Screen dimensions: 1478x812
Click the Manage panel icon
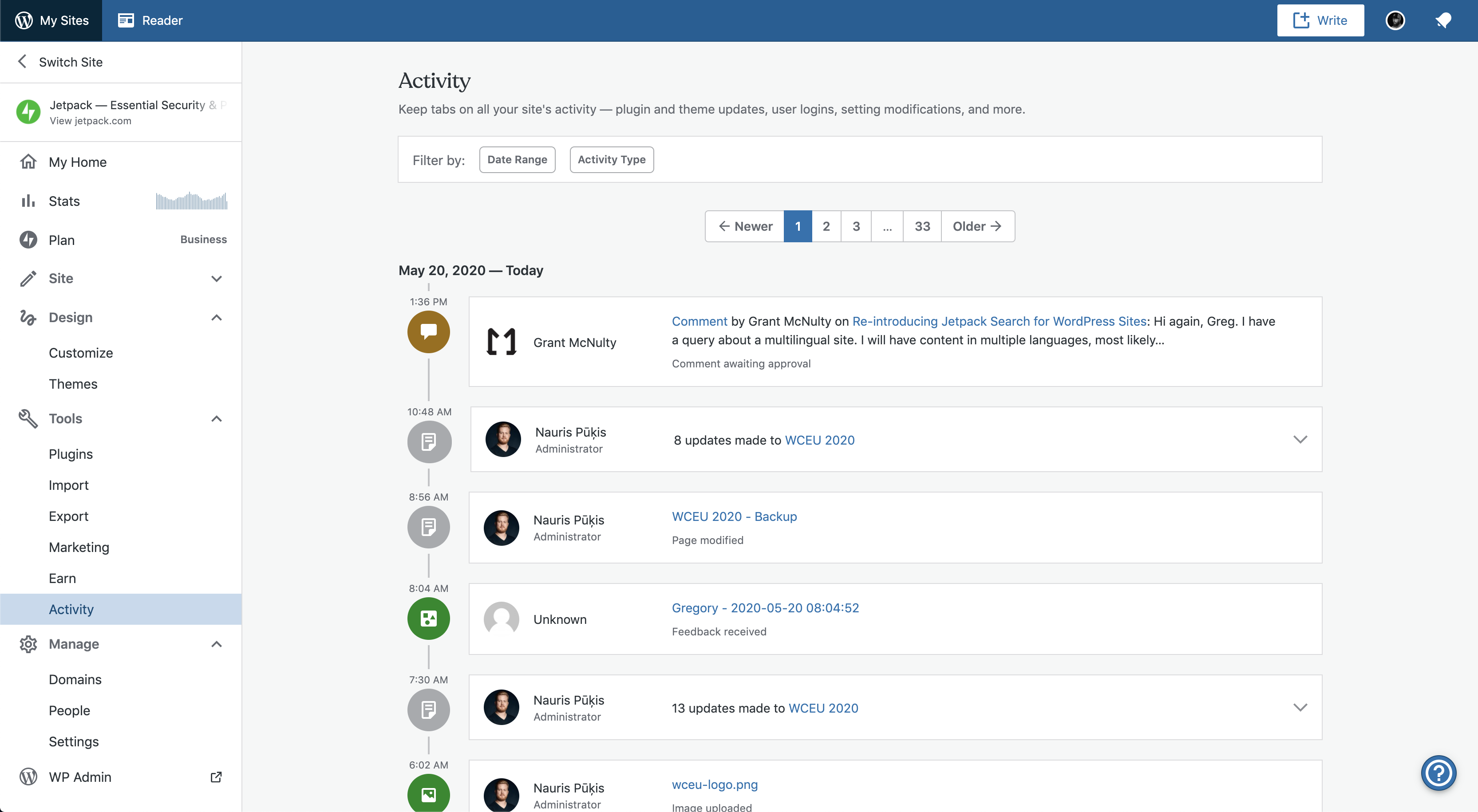tap(28, 643)
